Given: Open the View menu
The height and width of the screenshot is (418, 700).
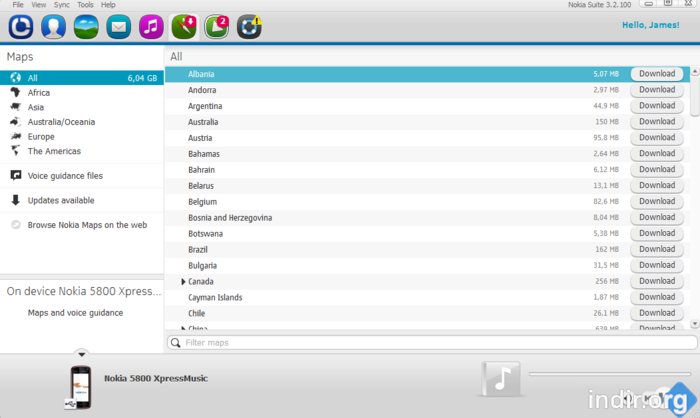Looking at the screenshot, I should tap(38, 5).
